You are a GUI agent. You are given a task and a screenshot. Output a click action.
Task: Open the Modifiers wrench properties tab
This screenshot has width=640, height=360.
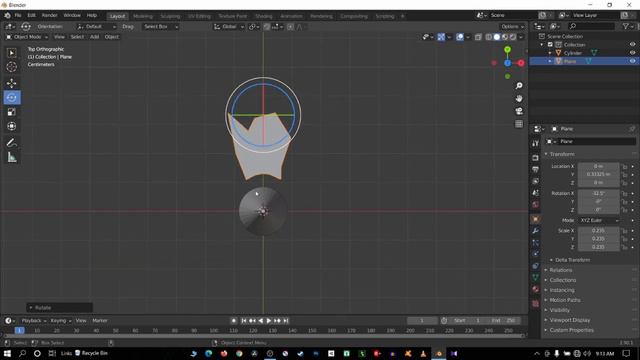coord(536,231)
